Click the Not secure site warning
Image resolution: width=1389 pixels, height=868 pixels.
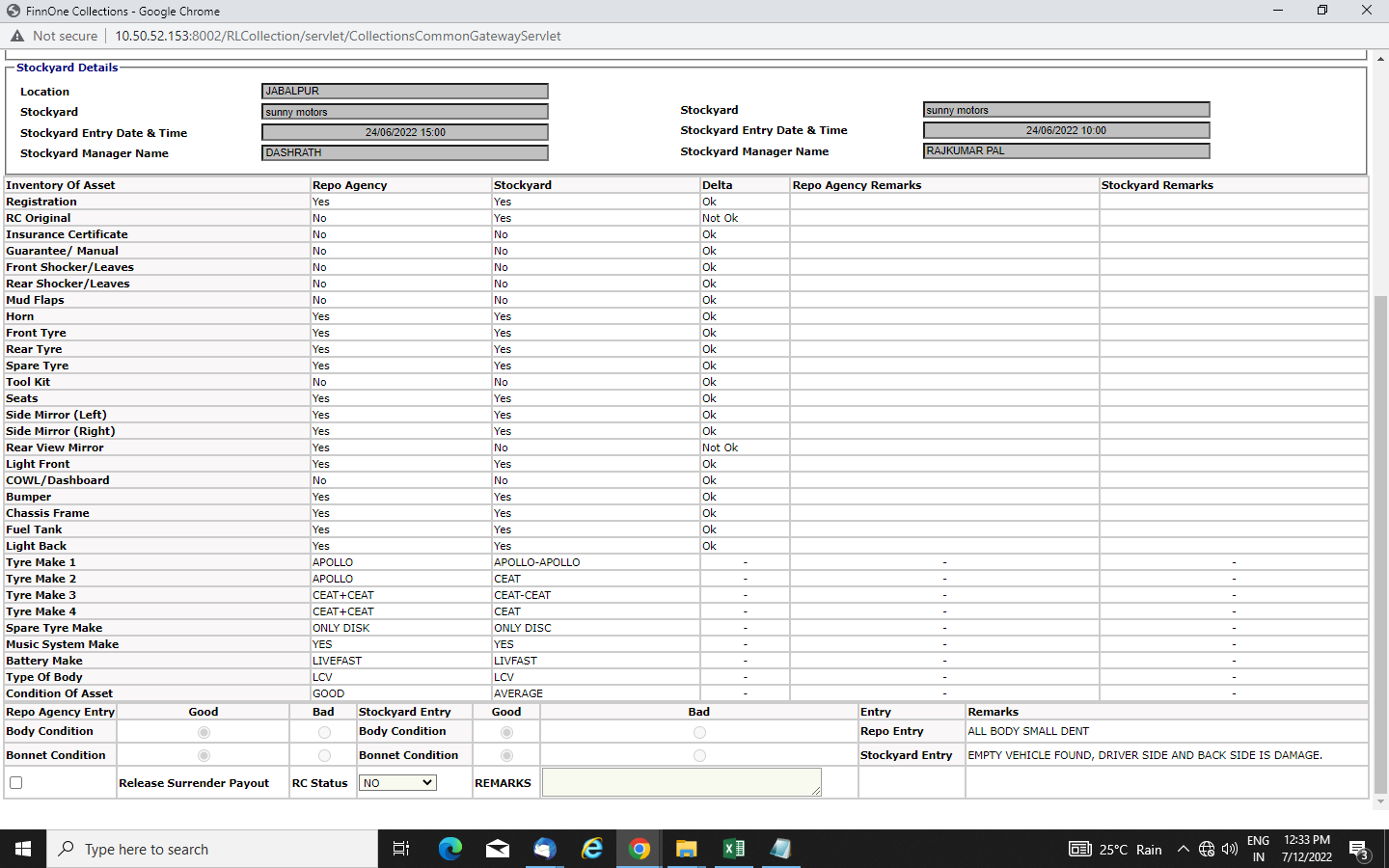click(55, 36)
